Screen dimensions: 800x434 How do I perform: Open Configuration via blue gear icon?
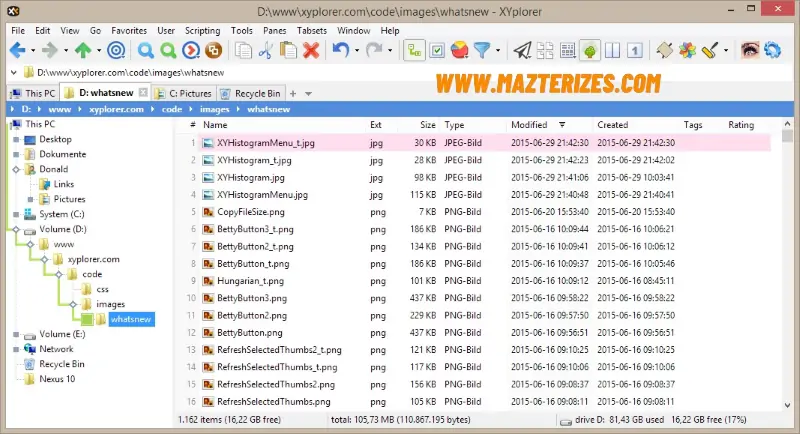pos(772,50)
